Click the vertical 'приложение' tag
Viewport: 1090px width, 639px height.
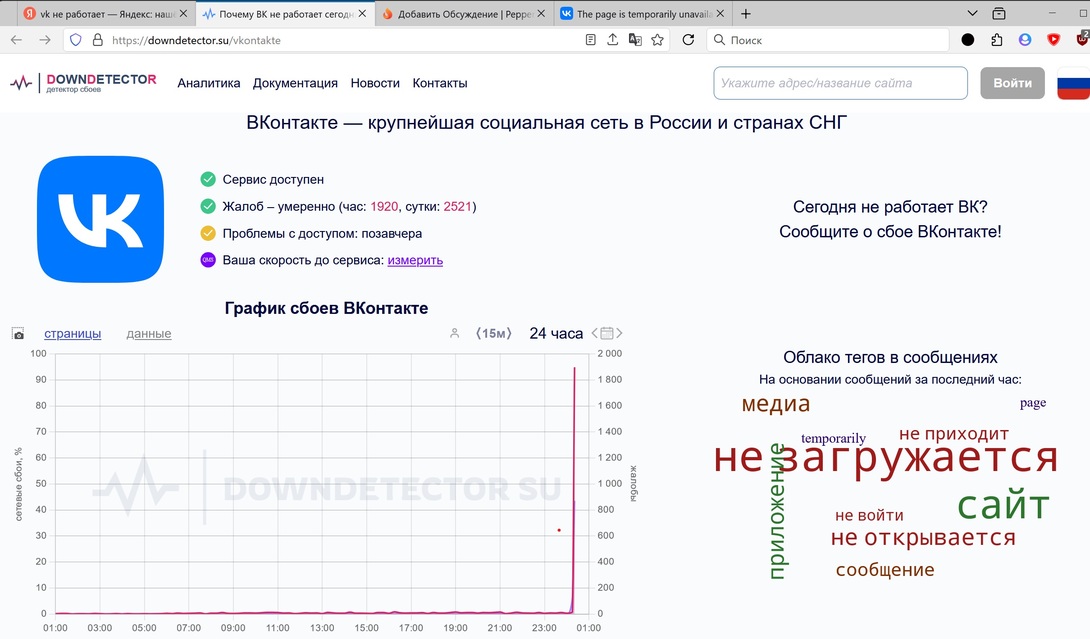[776, 511]
